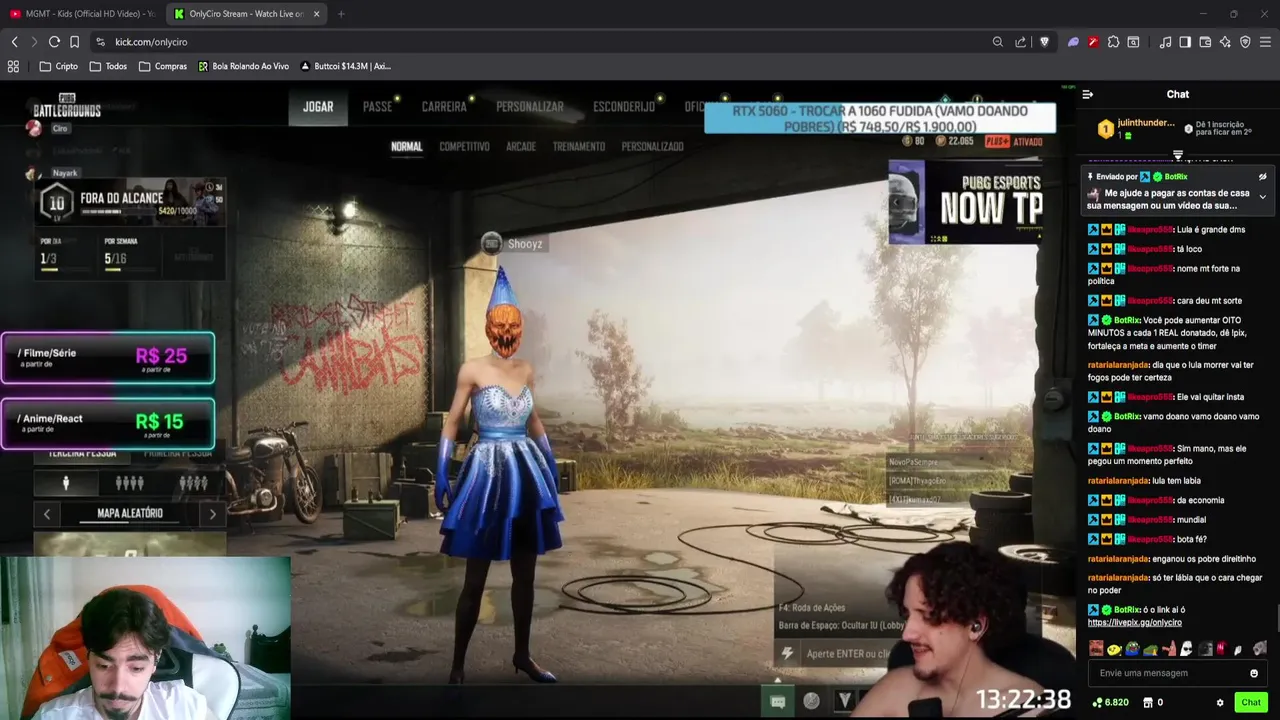Go to previous map with left arrow
This screenshot has width=1280, height=720.
[47, 514]
